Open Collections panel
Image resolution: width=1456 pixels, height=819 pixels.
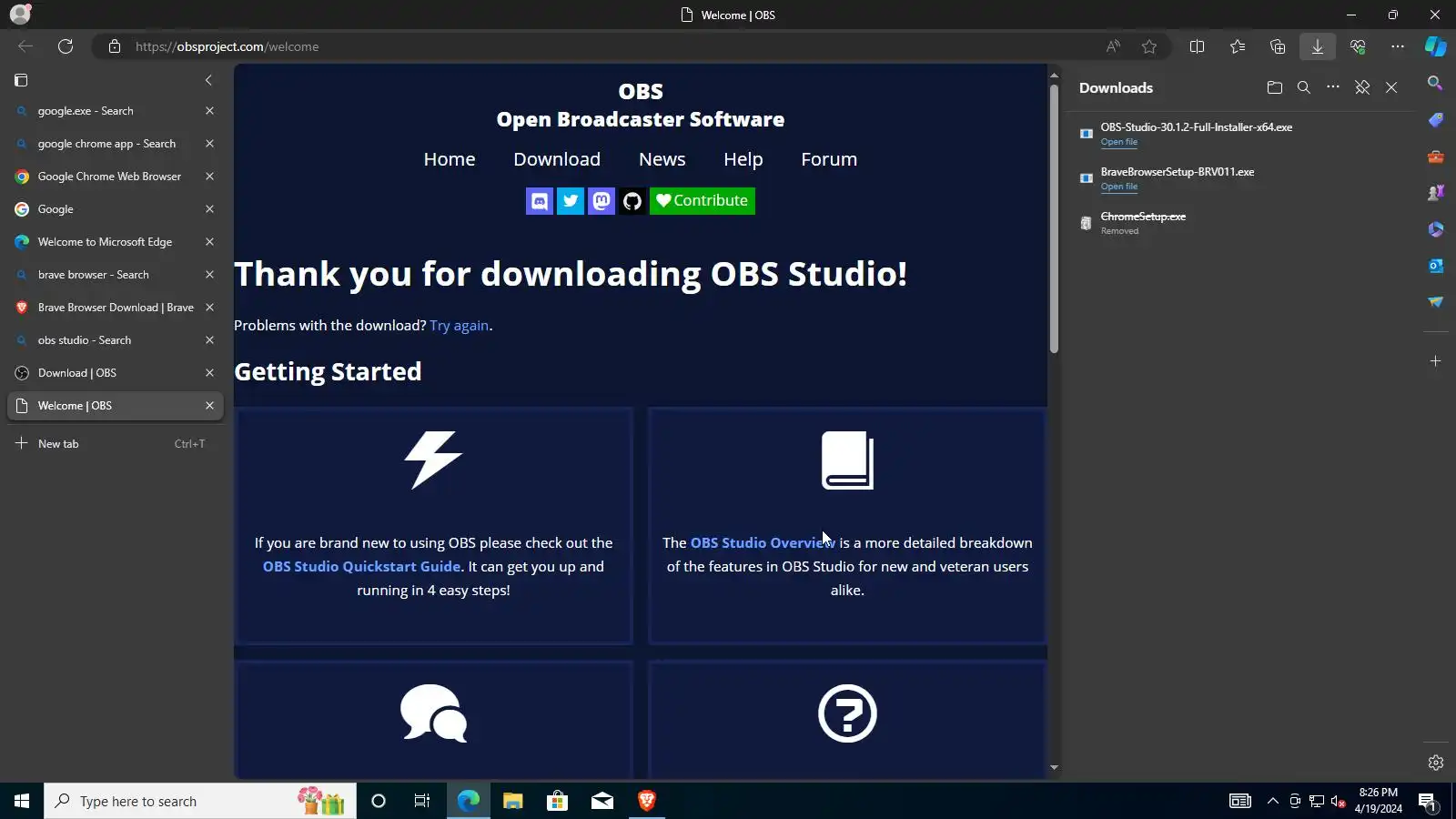(x=1278, y=46)
